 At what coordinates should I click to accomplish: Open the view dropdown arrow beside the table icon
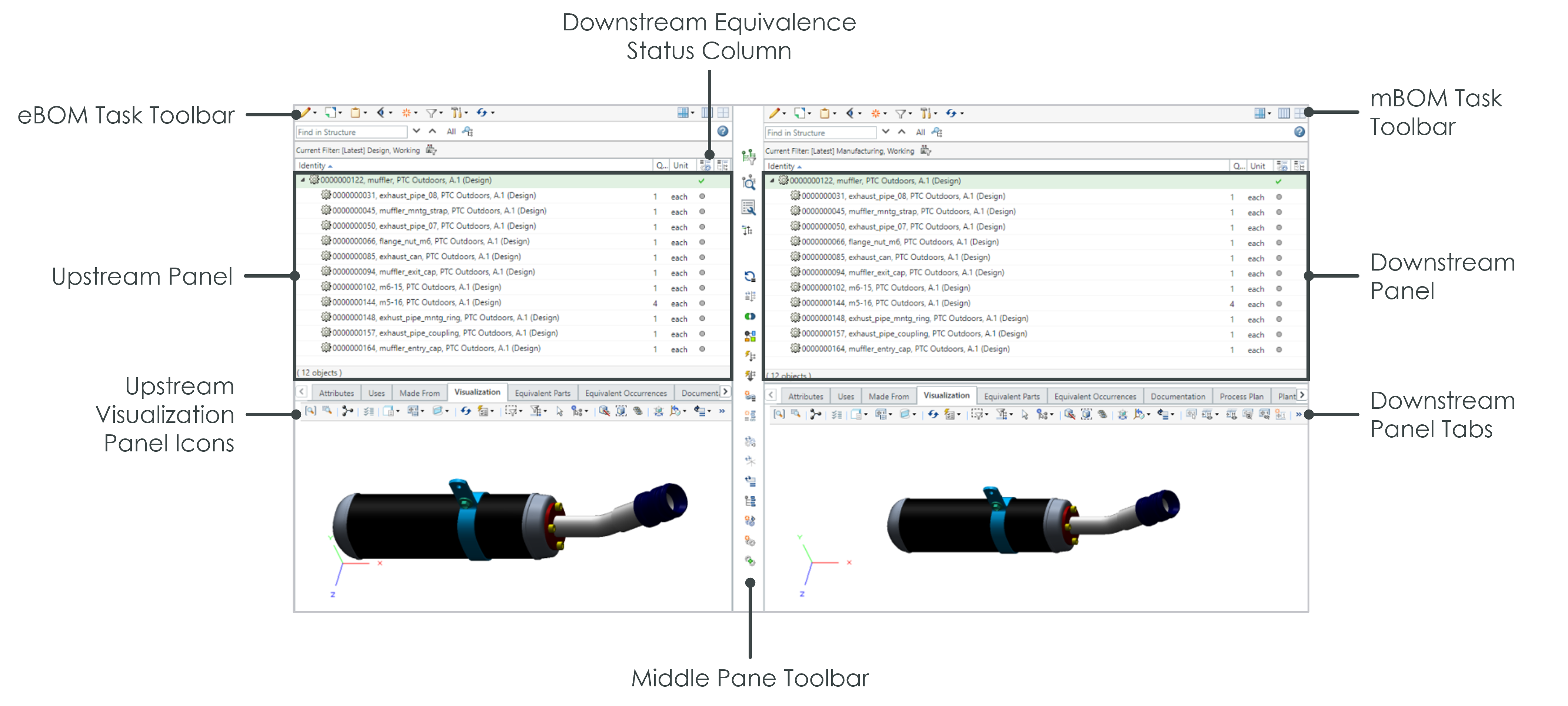[x=693, y=113]
